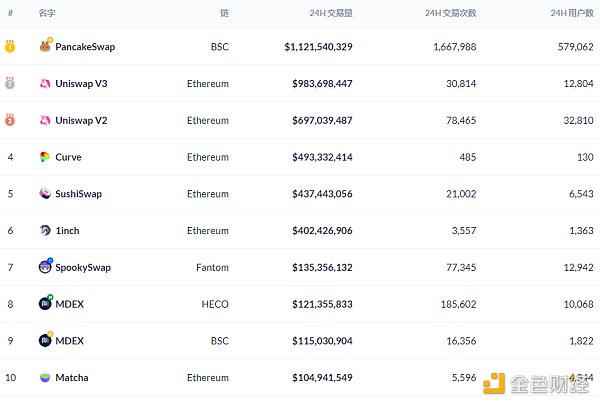Click the HECO MDEX logo icon

tap(45, 304)
